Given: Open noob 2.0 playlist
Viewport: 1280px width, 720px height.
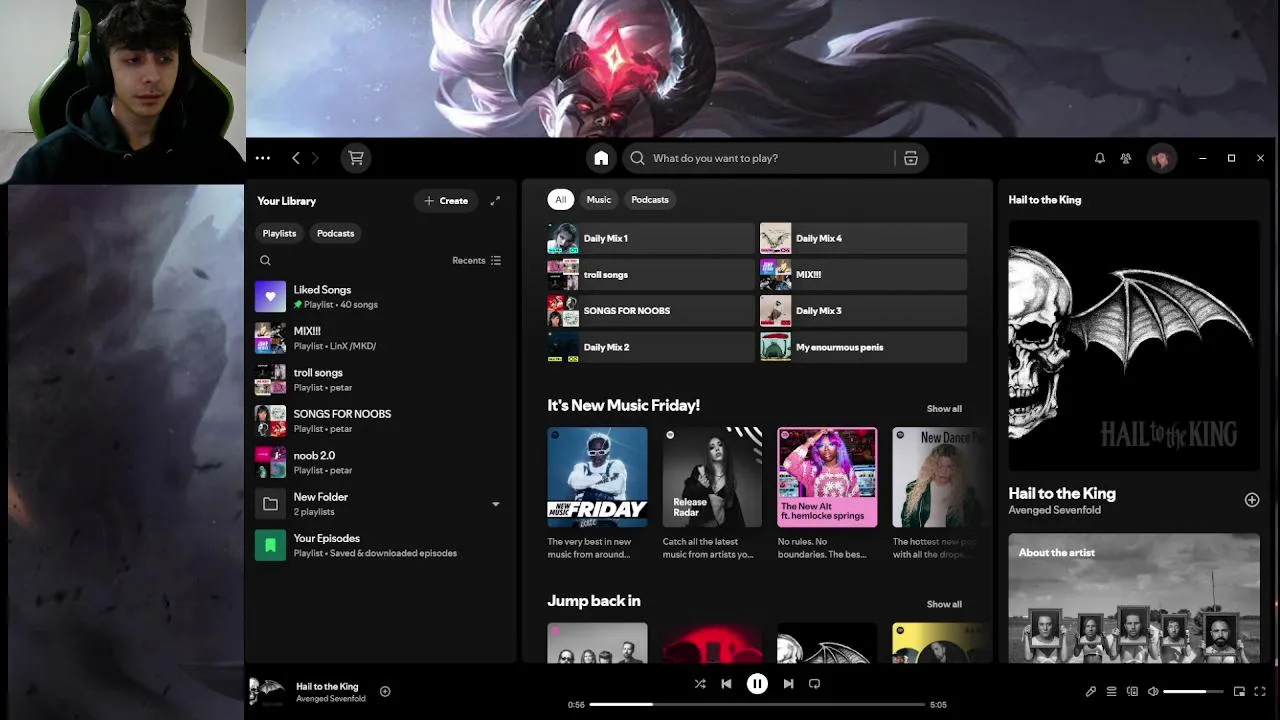Looking at the screenshot, I should (x=380, y=463).
